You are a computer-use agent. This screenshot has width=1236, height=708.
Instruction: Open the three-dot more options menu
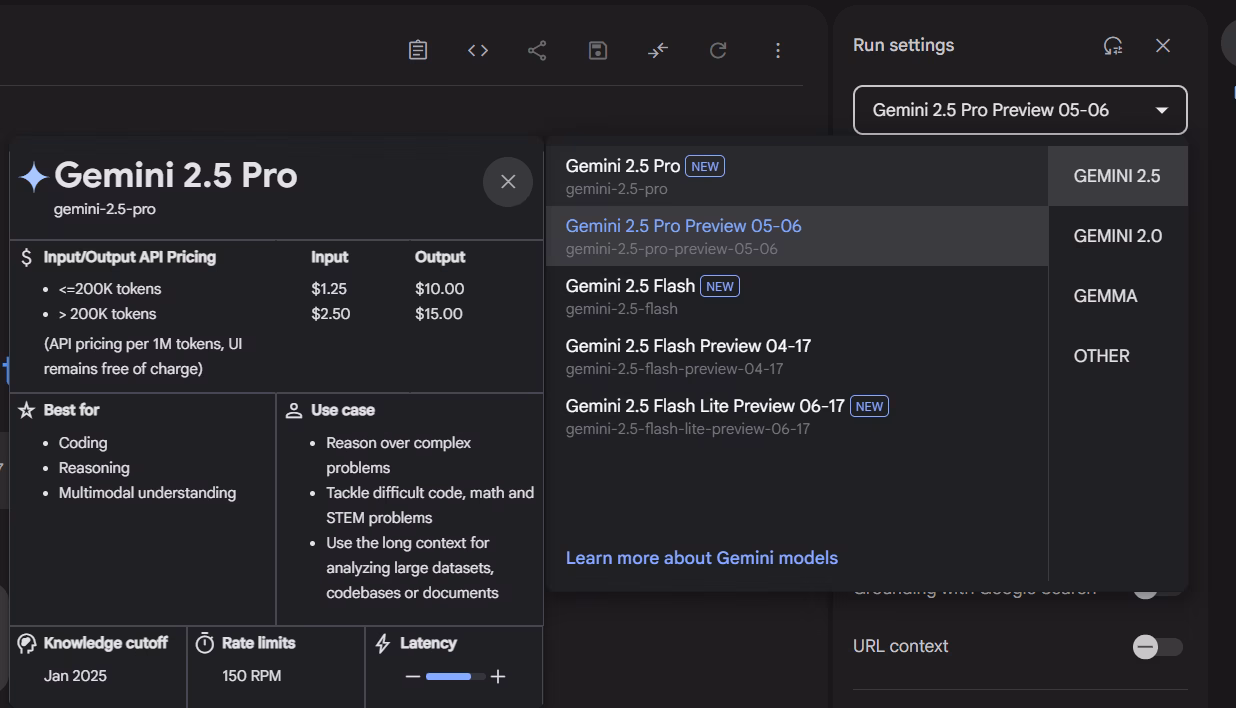(x=778, y=50)
